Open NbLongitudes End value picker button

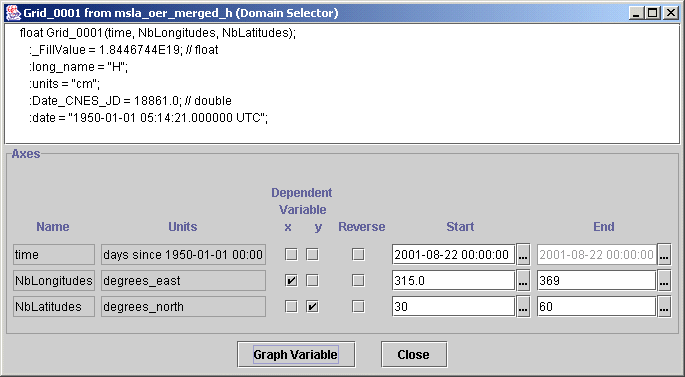[x=664, y=280]
